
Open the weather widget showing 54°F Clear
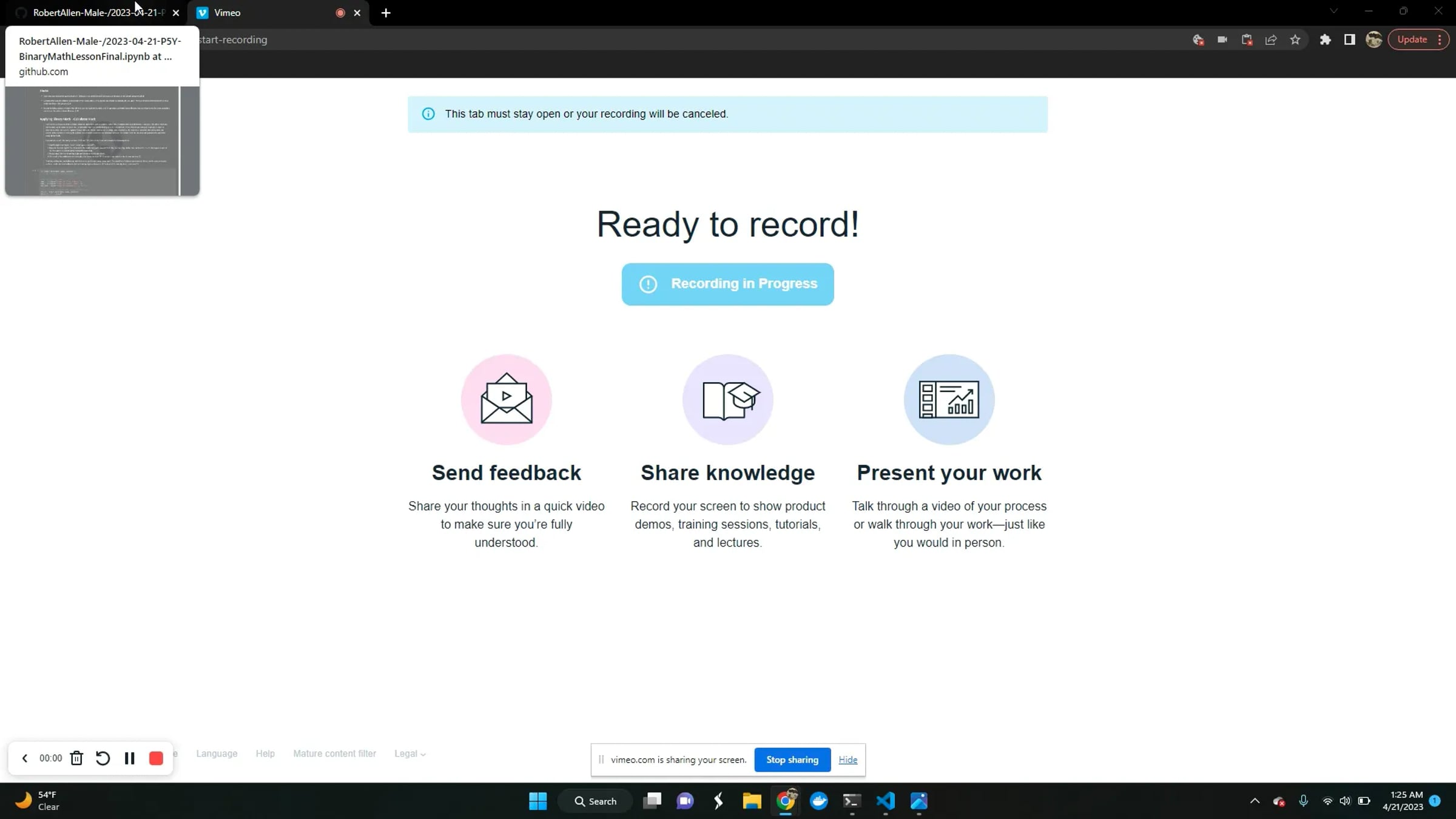(38, 801)
